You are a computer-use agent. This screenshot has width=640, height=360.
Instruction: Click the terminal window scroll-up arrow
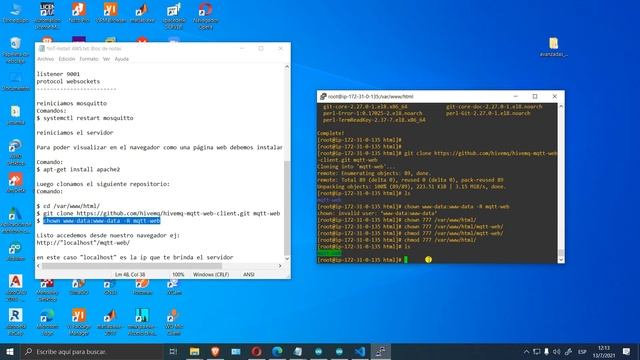point(561,106)
